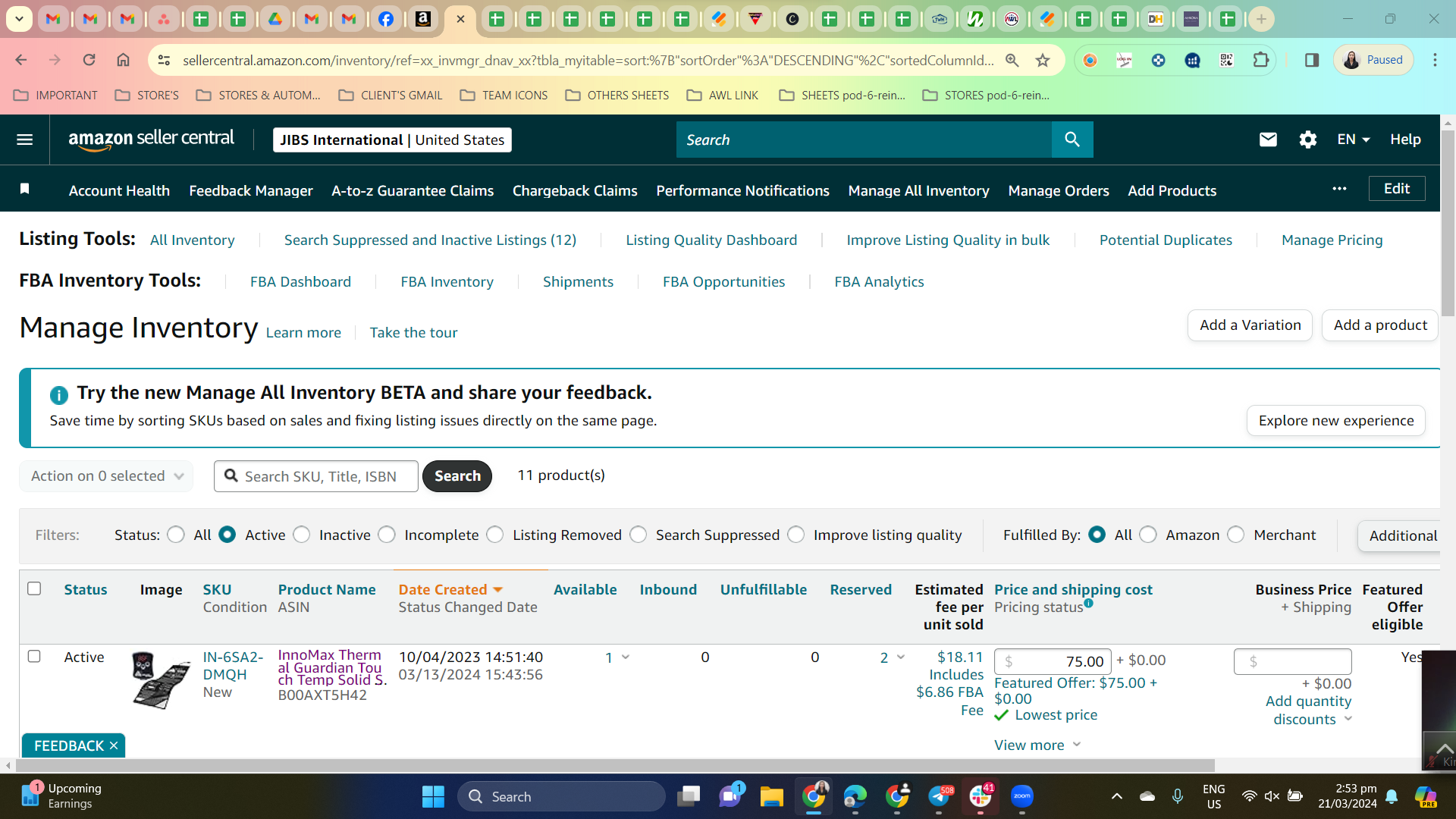
Task: Select the Search Suppressed status filter
Action: coord(639,535)
